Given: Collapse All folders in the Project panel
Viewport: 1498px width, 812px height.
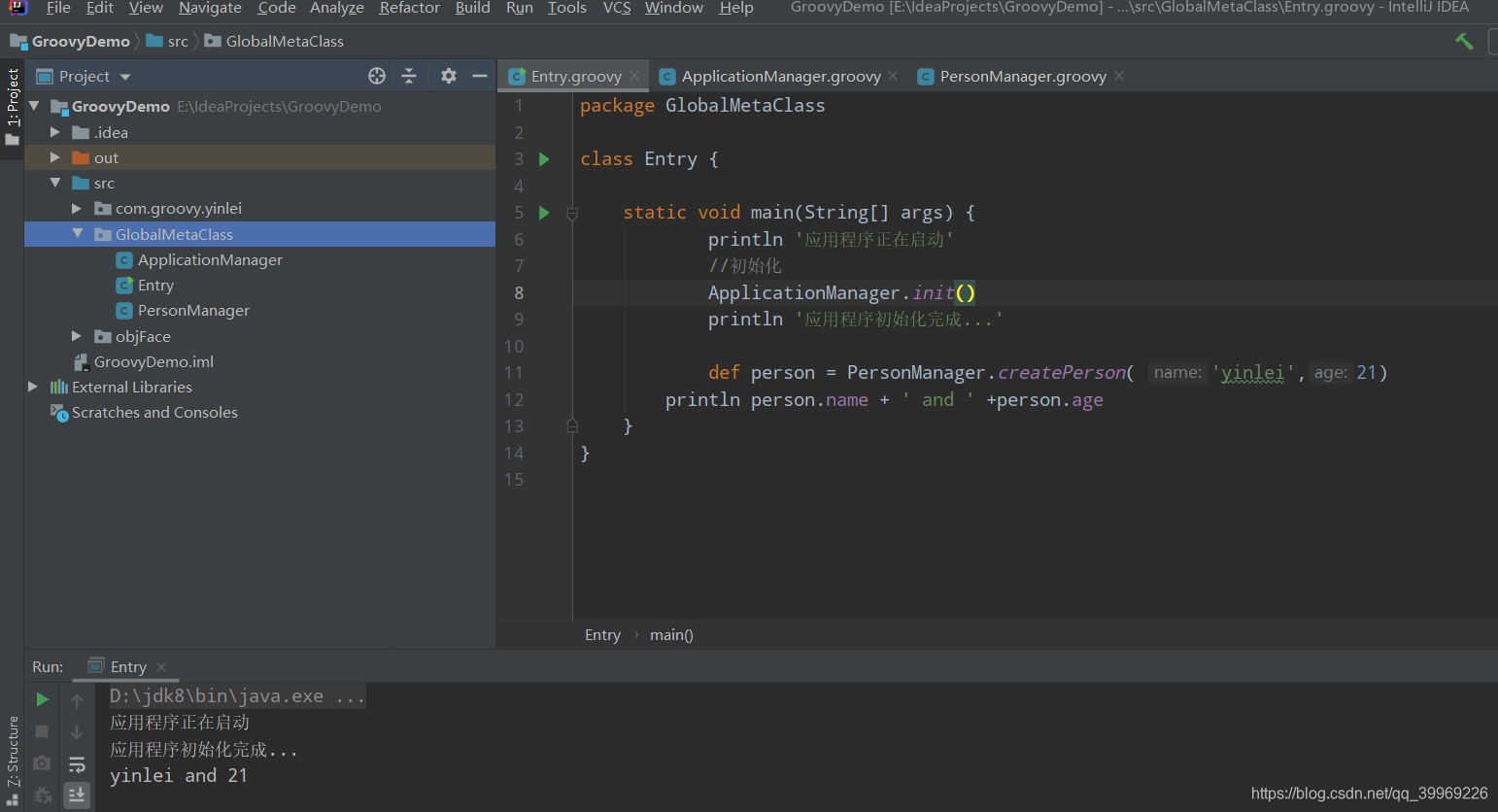Looking at the screenshot, I should pos(411,76).
